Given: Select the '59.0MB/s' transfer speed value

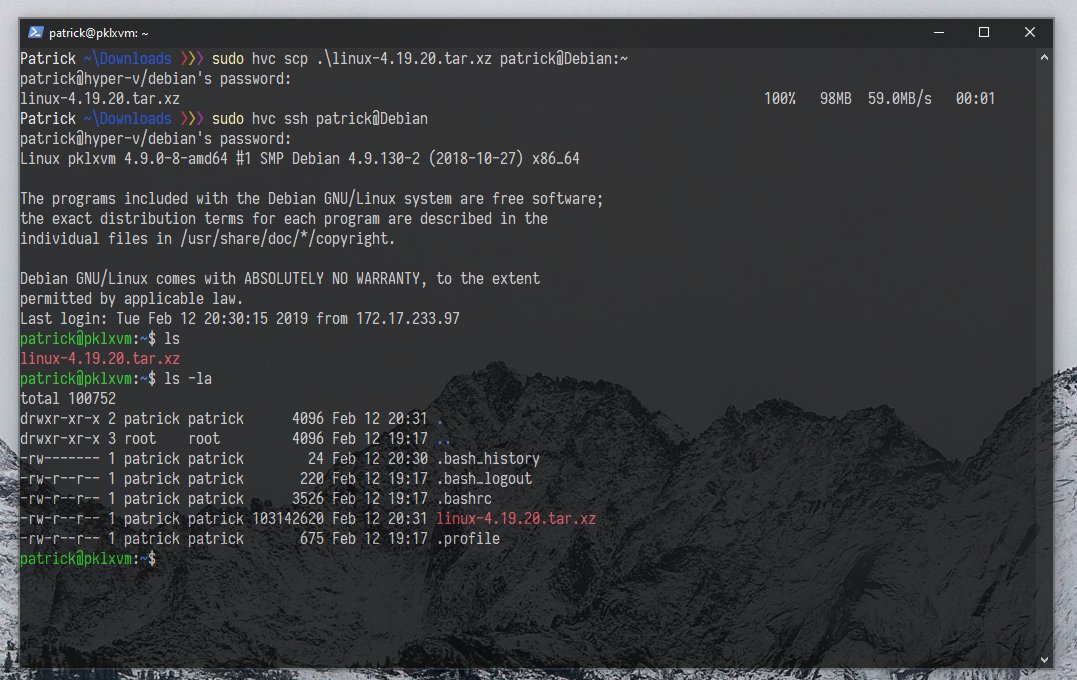Looking at the screenshot, I should [x=900, y=99].
